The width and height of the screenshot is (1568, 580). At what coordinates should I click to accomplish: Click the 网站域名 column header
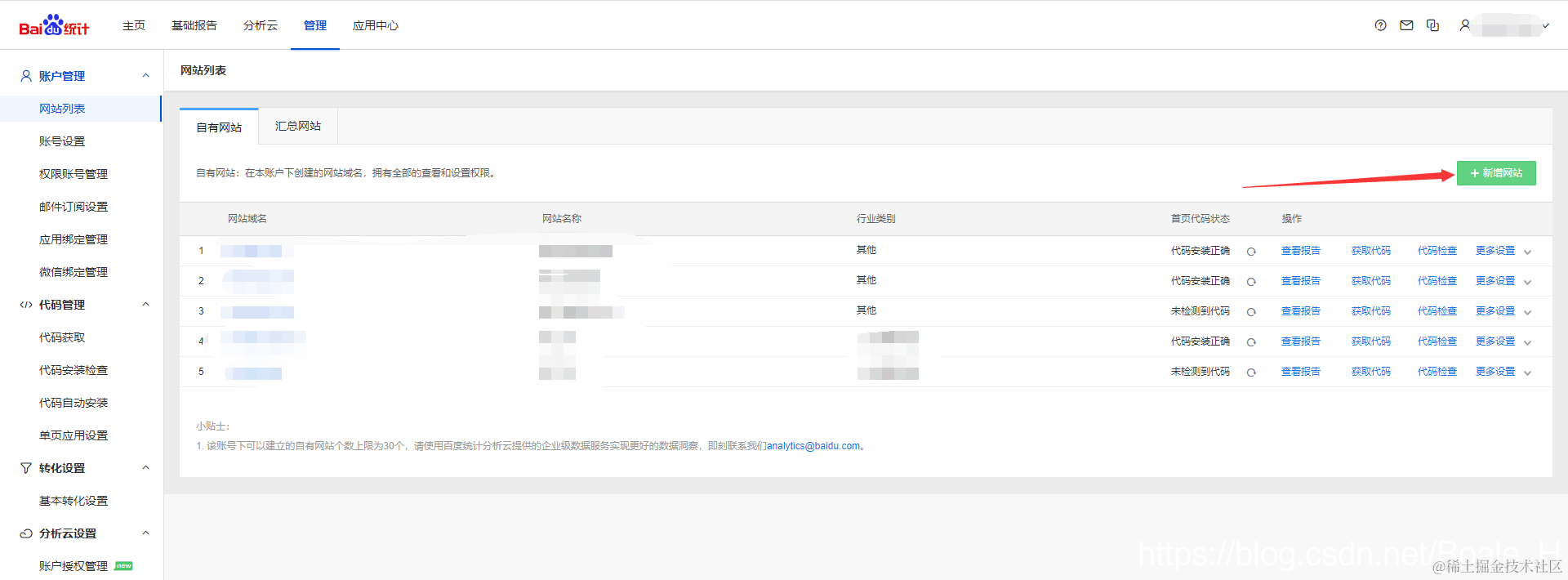coord(247,219)
